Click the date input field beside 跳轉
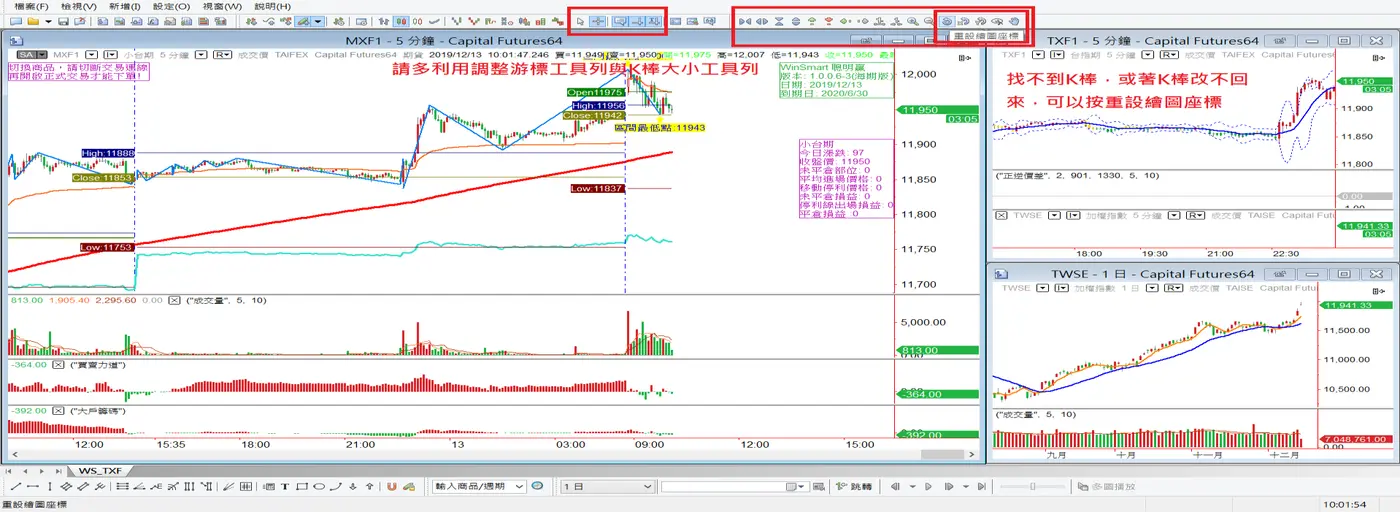Screen dimensions: 1400x512 734,486
